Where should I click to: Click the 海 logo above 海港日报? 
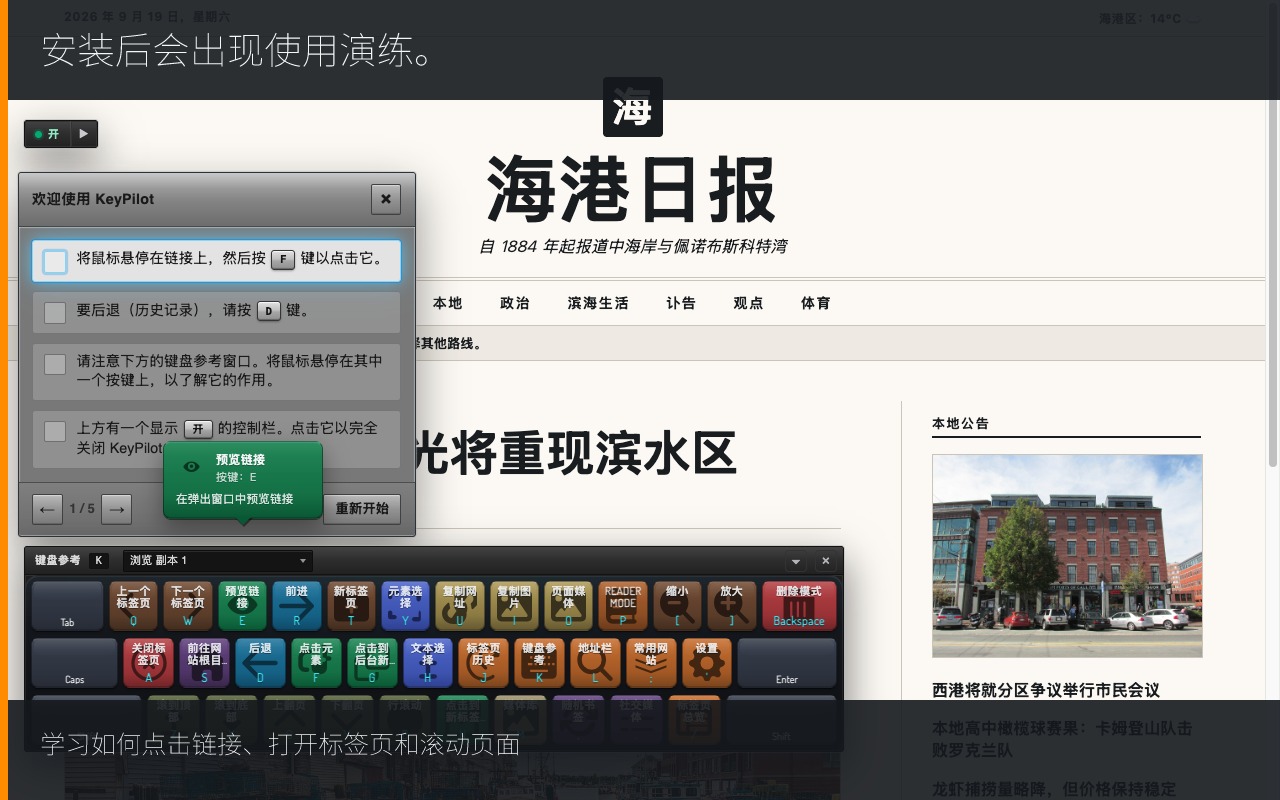[633, 107]
